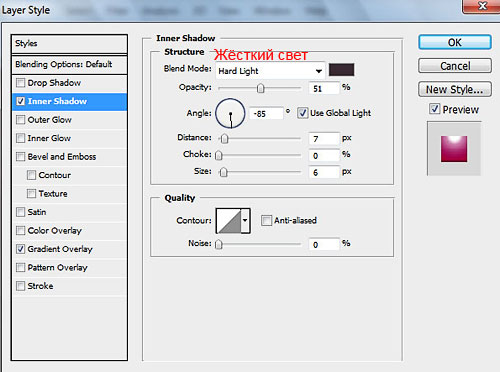Open the Styles presets section
This screenshot has width=500, height=372.
[x=69, y=44]
